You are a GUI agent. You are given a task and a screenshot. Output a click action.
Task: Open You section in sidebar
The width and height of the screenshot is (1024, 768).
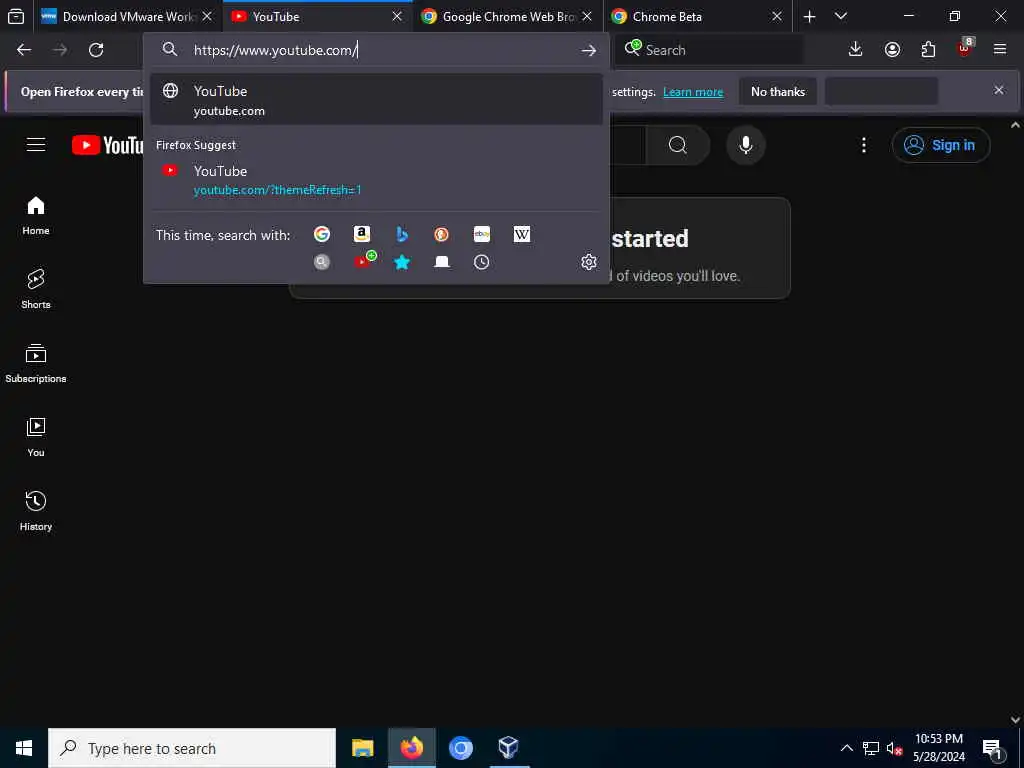[x=36, y=437]
